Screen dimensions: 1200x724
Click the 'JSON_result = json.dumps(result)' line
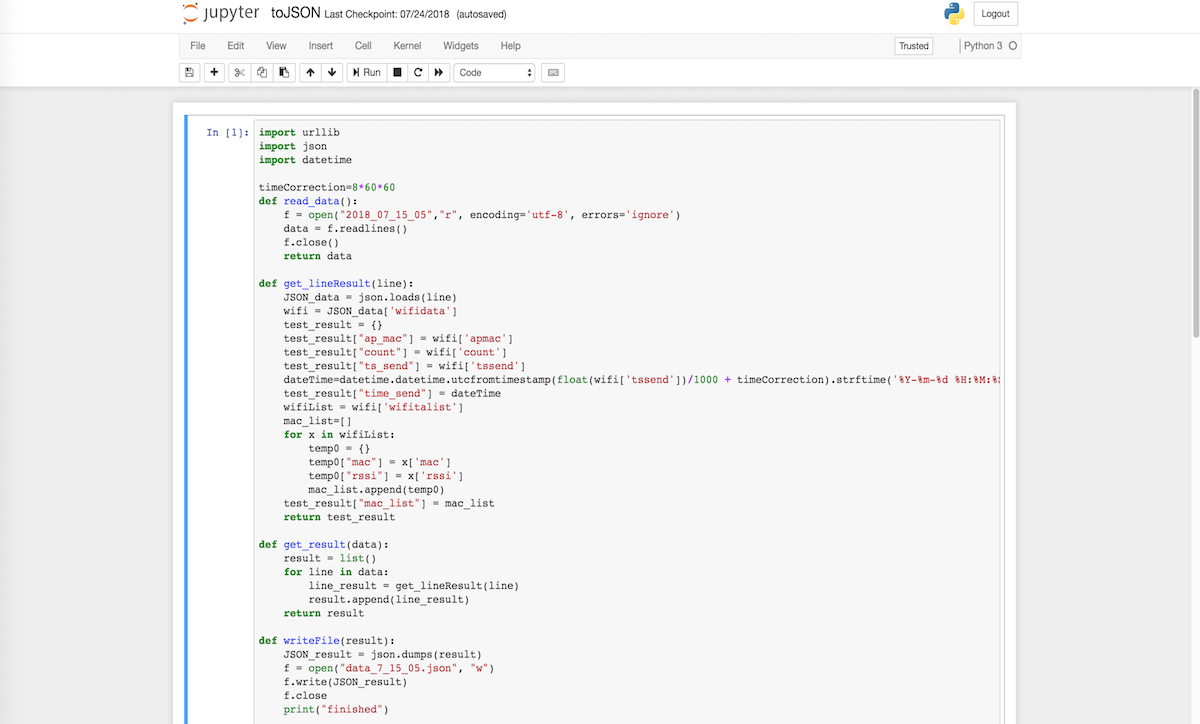click(382, 655)
